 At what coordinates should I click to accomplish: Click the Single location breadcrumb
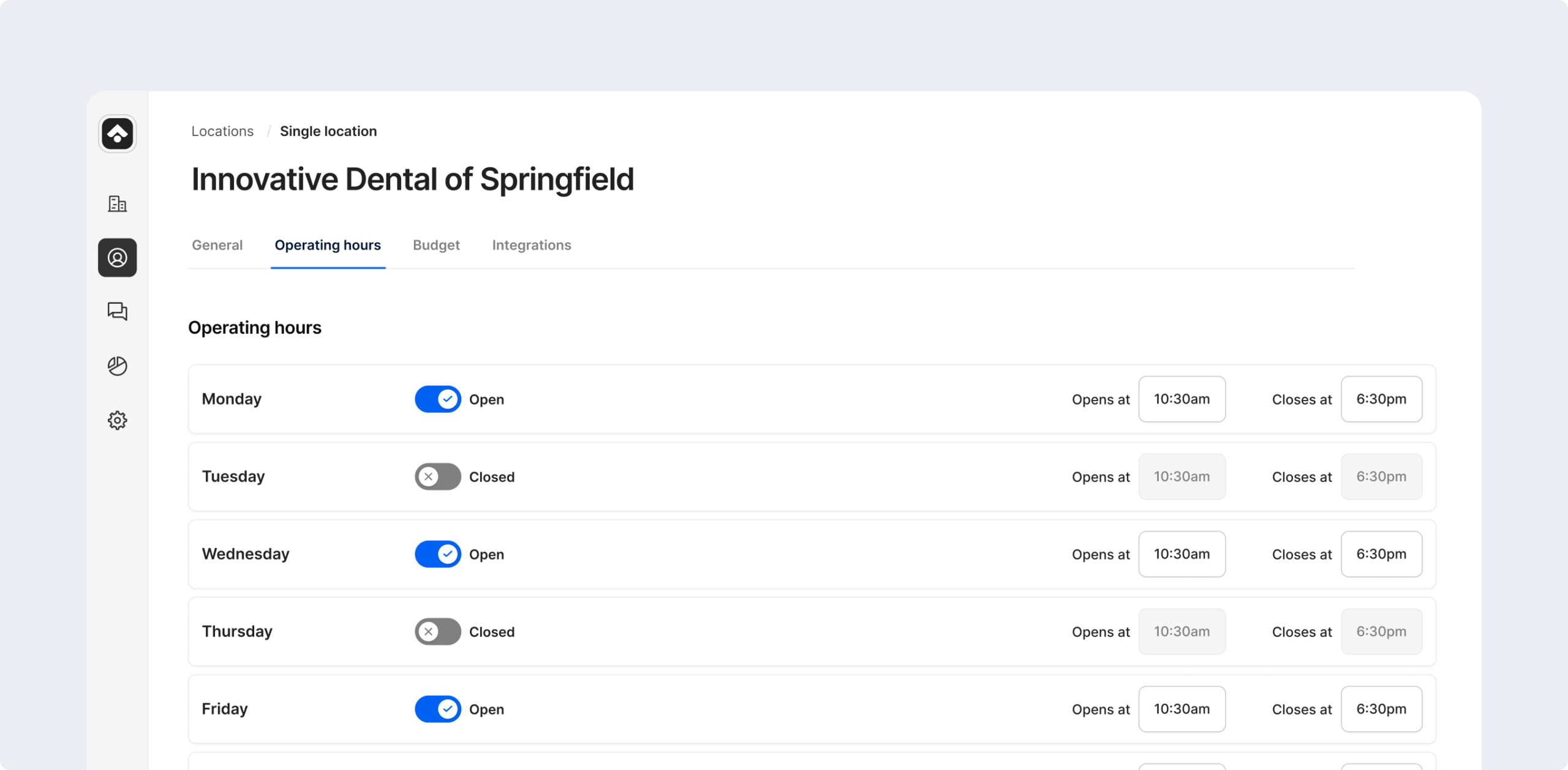coord(328,132)
